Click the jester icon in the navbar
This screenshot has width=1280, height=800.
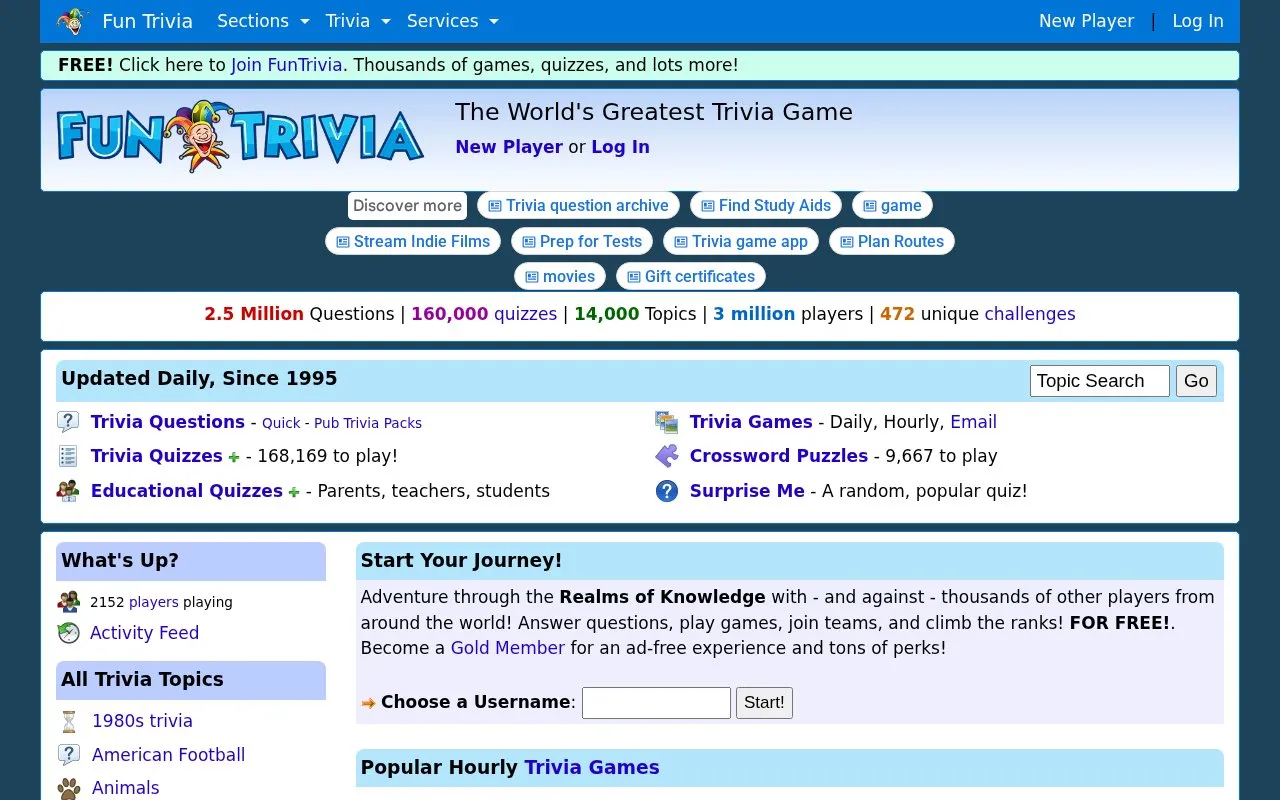(x=73, y=21)
